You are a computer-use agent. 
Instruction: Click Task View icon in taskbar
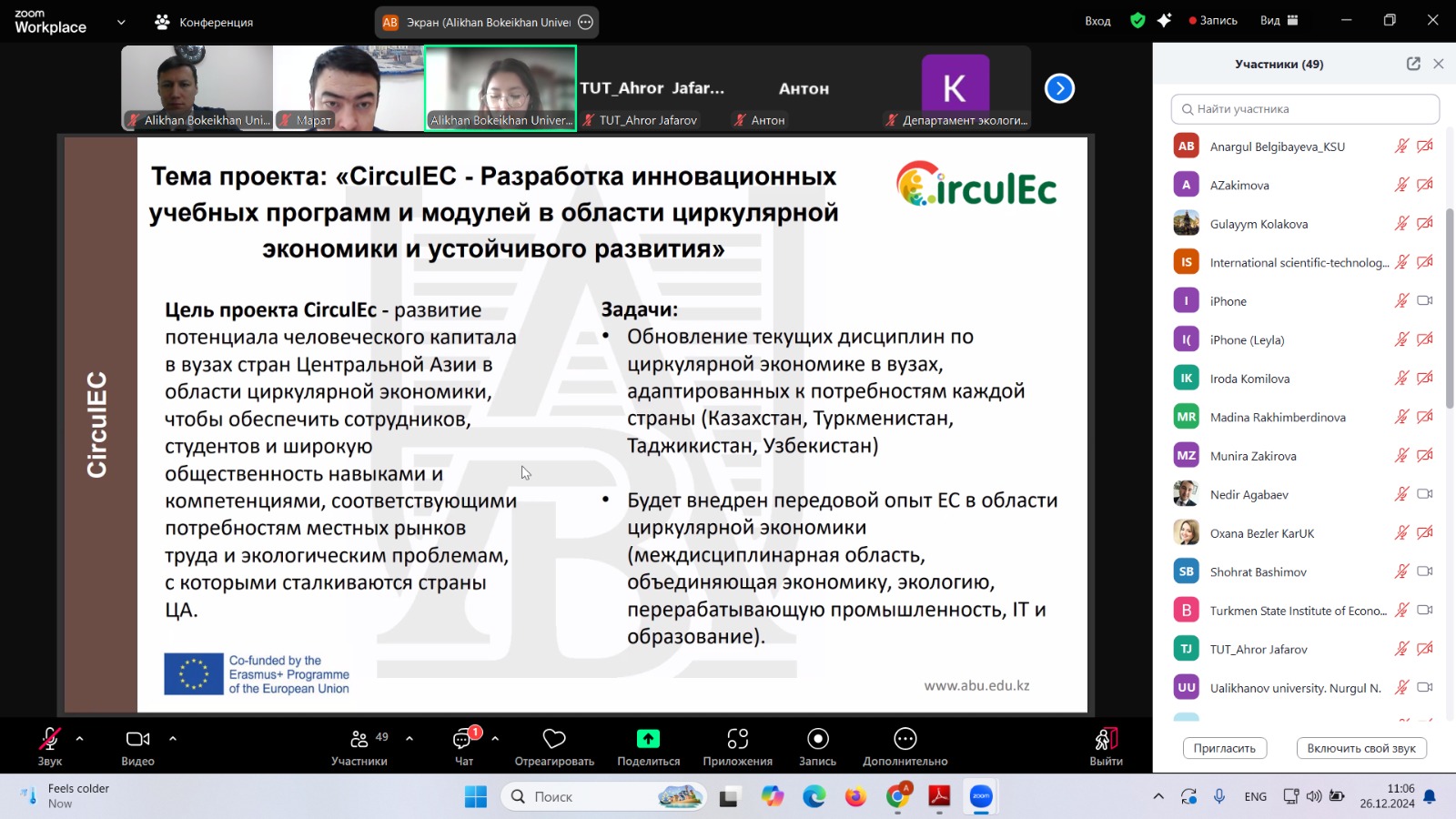tap(729, 797)
